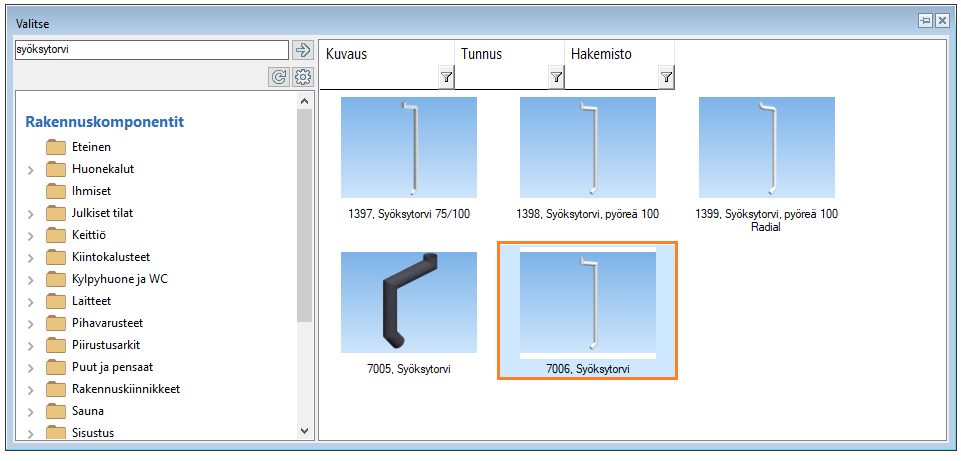Viewport: 961px width, 461px height.
Task: Click the refresh icon below search field
Action: [x=279, y=76]
